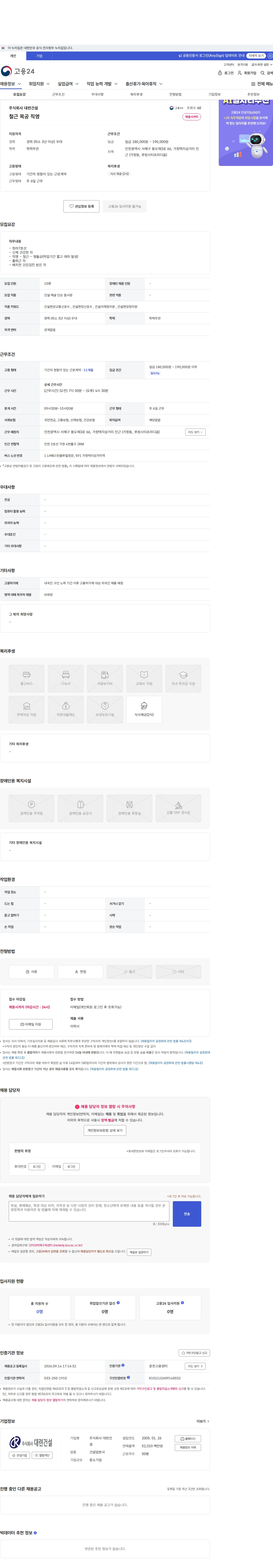This screenshot has height=1568, width=273.
Task: Expand the 채용정보 menu
Action: [x=11, y=84]
